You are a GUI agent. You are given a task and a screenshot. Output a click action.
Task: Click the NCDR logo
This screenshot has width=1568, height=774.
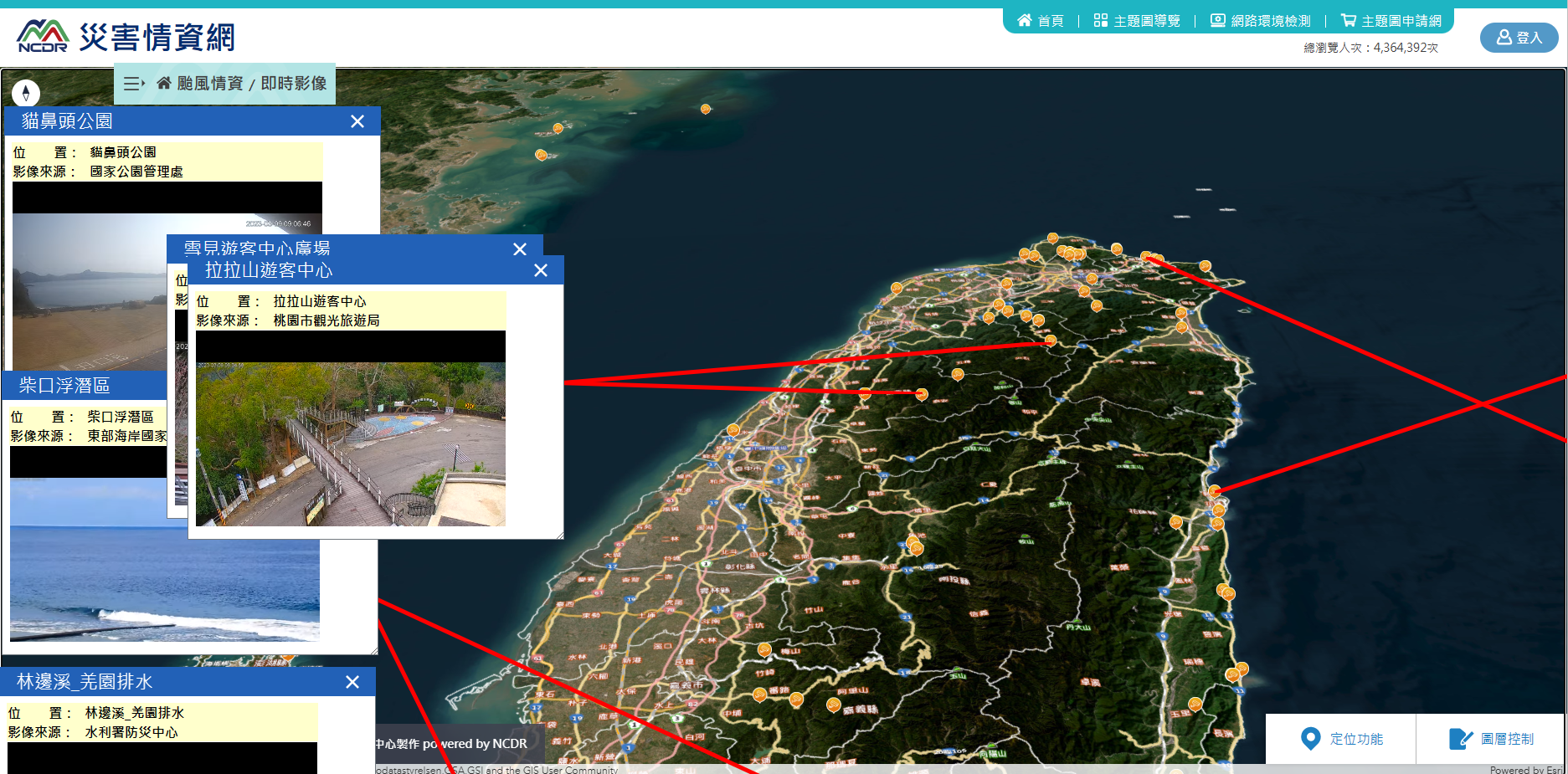[43, 36]
